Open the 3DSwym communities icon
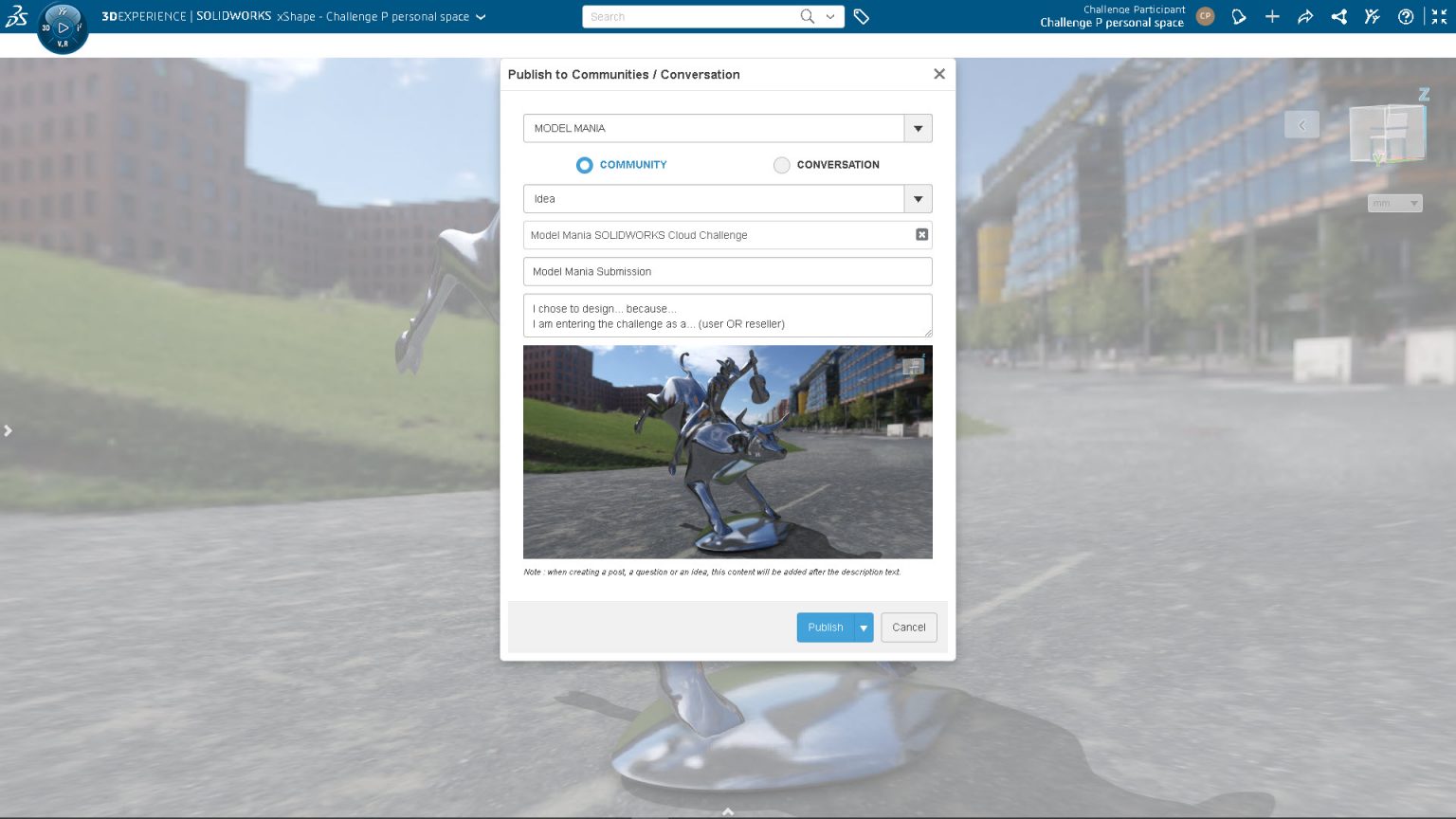The image size is (1456, 819). pos(1372,16)
